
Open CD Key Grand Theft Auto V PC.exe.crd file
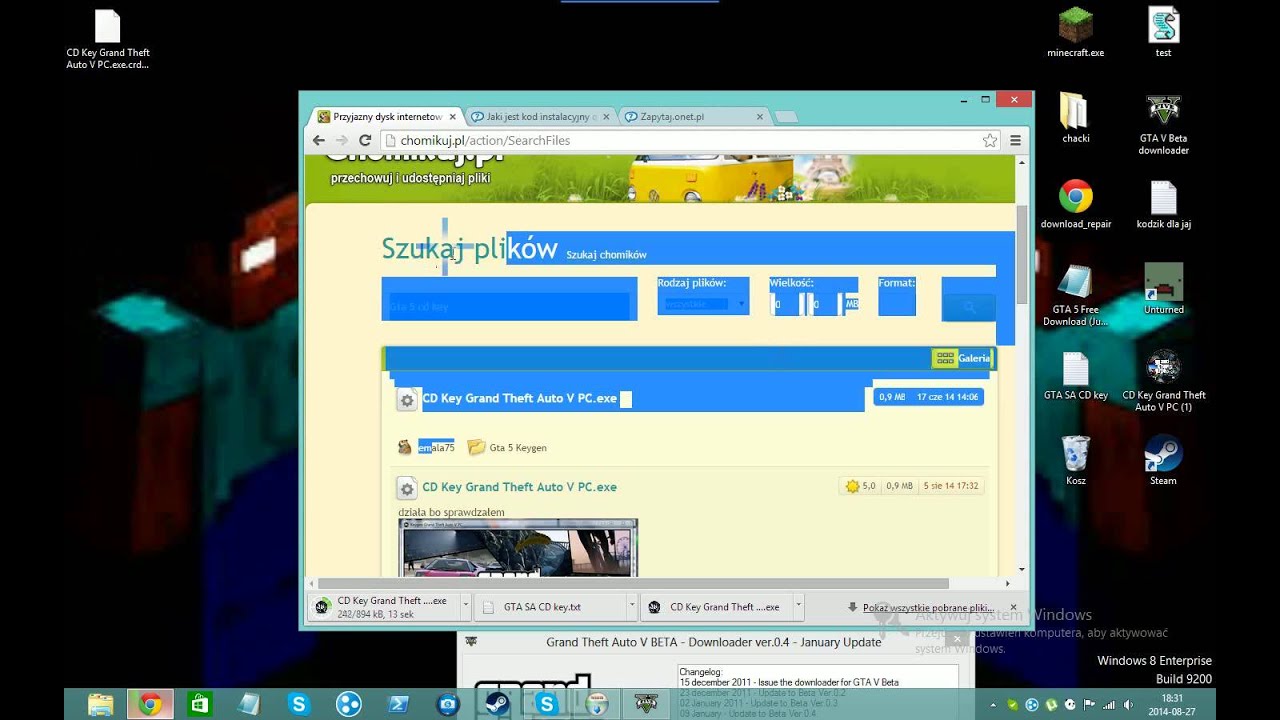point(108,40)
